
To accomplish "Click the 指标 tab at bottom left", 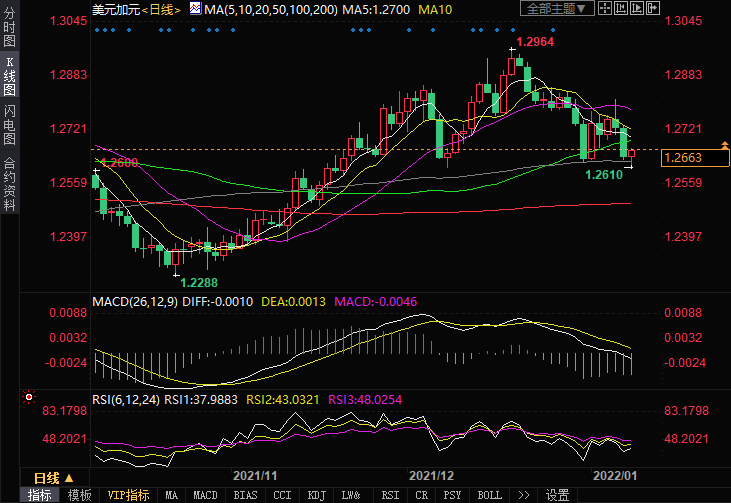I will (40, 495).
